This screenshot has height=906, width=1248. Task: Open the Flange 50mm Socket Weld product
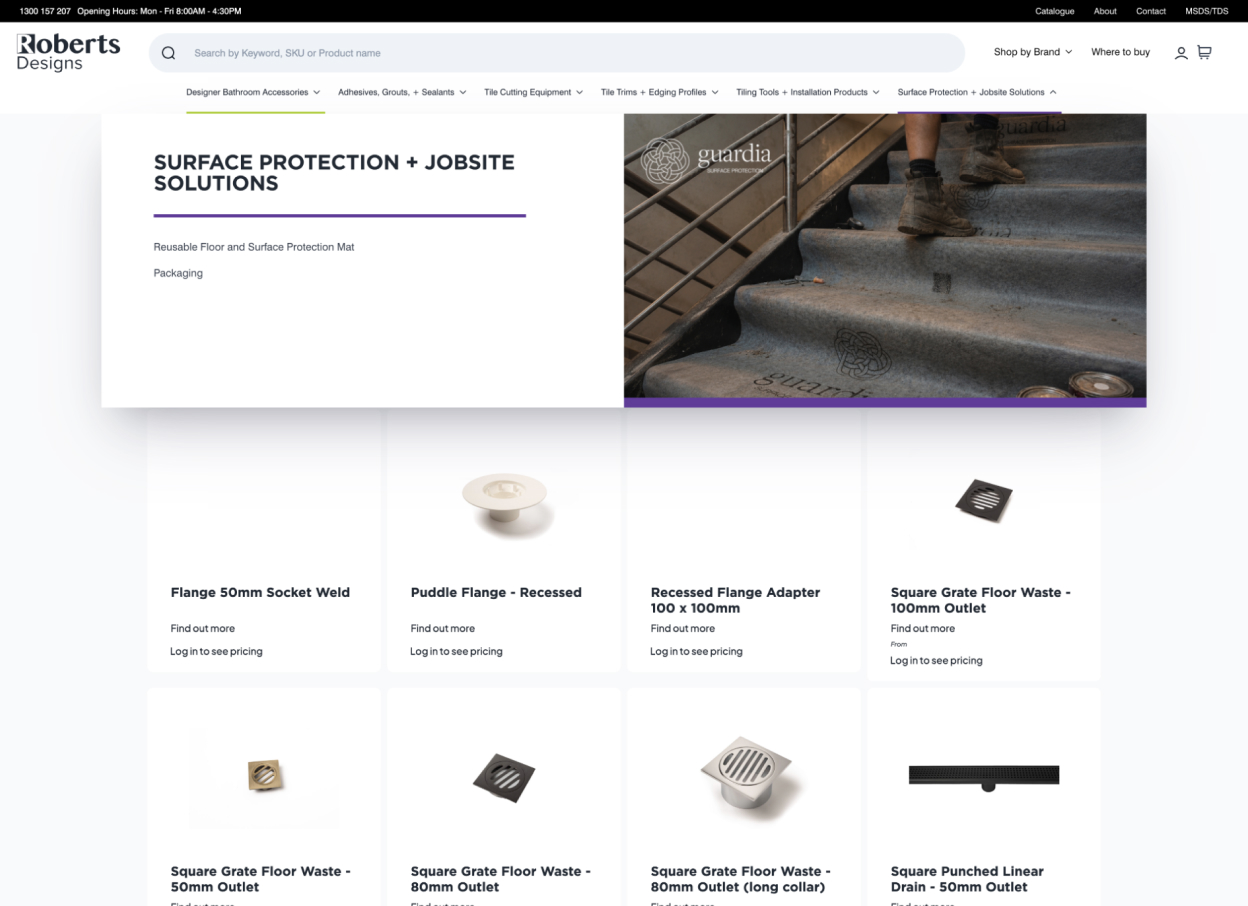(x=260, y=592)
